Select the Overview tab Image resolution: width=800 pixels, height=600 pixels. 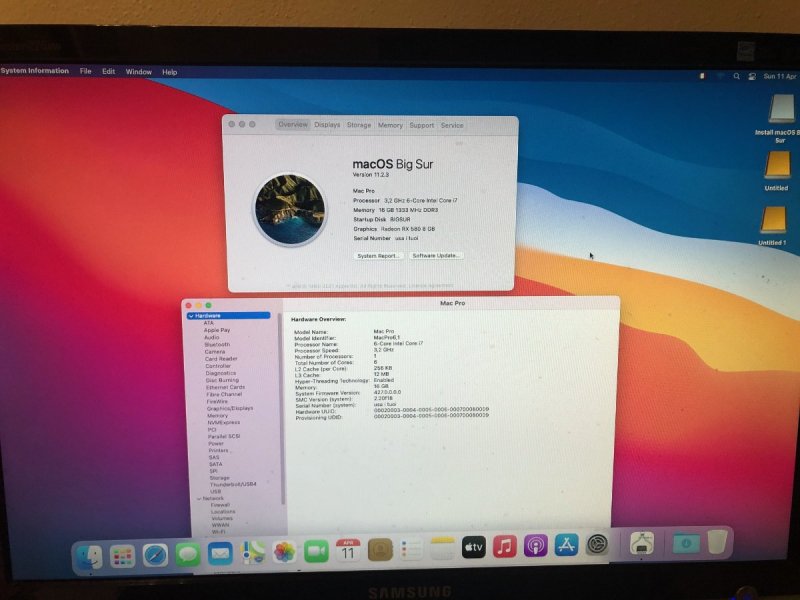tap(293, 124)
